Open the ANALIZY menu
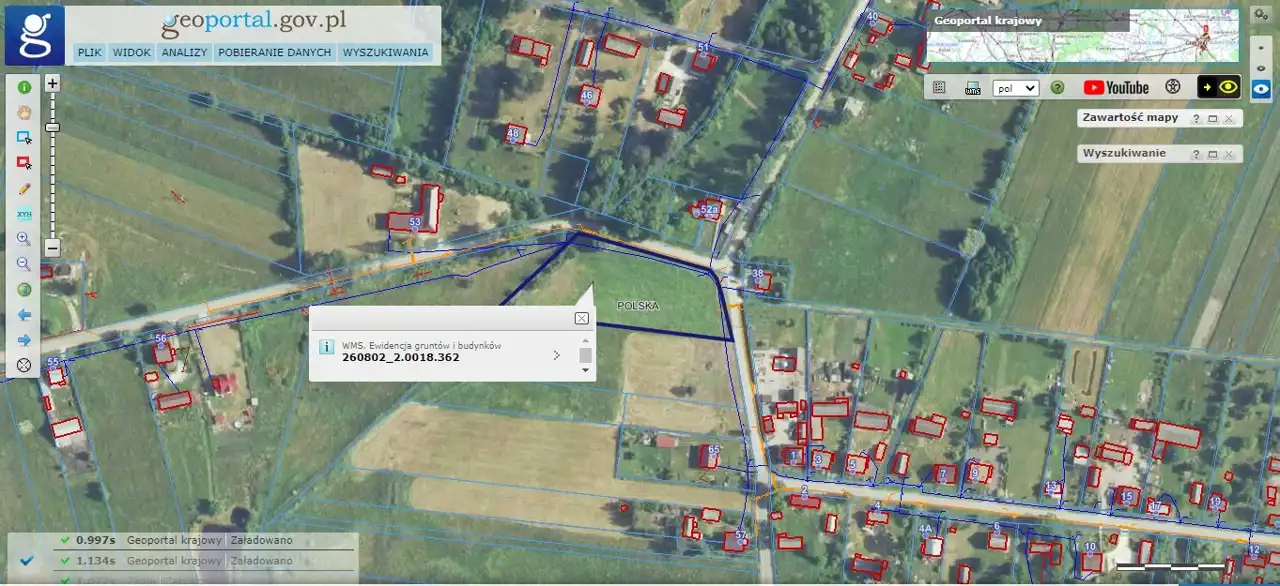 pos(184,52)
